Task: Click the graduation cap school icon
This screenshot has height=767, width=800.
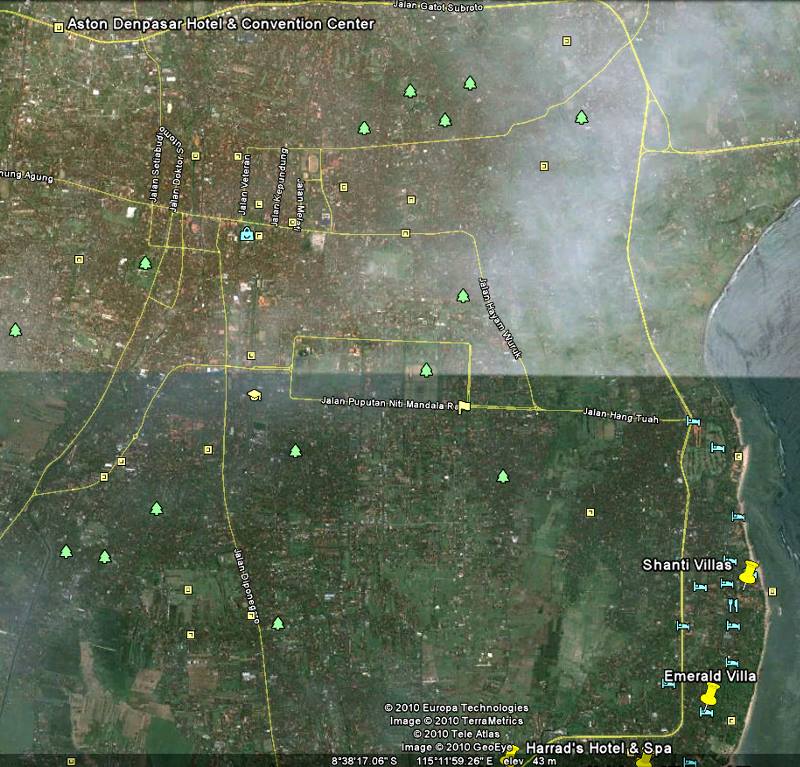Action: tap(254, 395)
